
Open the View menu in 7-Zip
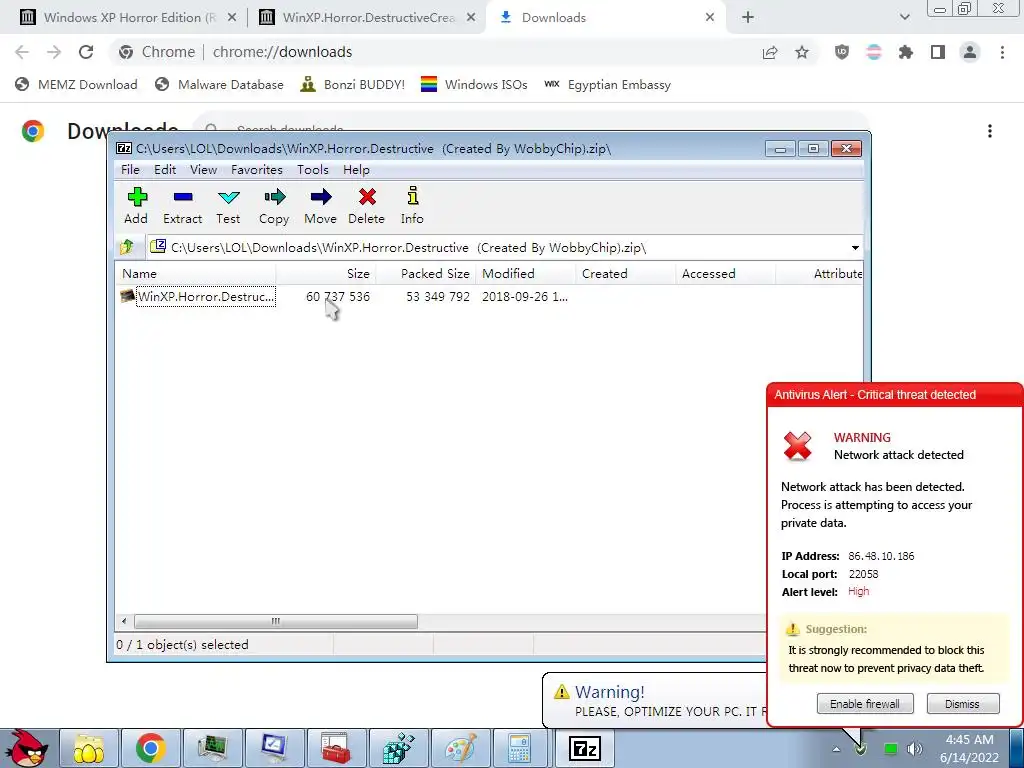[203, 170]
